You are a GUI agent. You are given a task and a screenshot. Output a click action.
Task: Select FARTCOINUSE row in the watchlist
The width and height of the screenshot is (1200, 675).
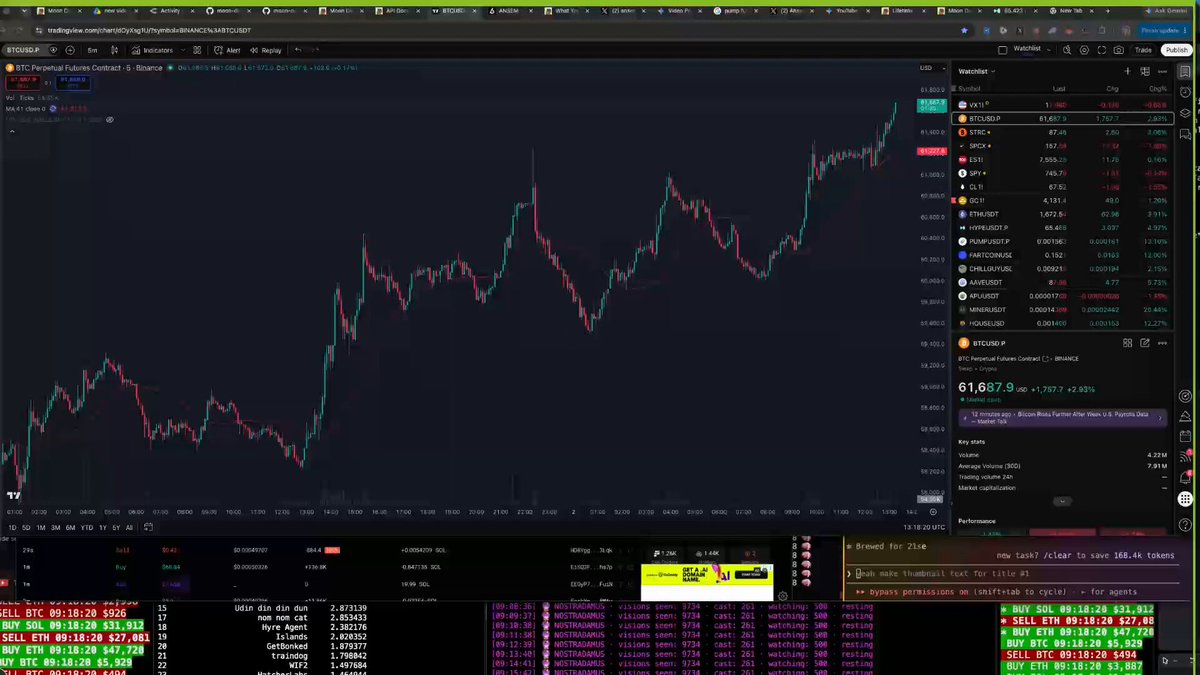point(1062,255)
